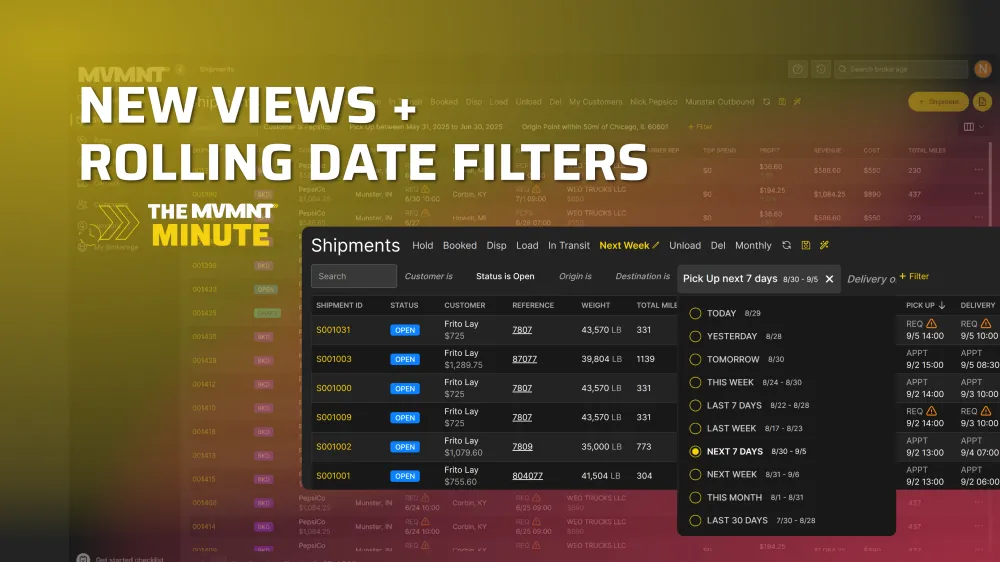
Task: Click the refresh icon next to Monthly tab
Action: 787,245
